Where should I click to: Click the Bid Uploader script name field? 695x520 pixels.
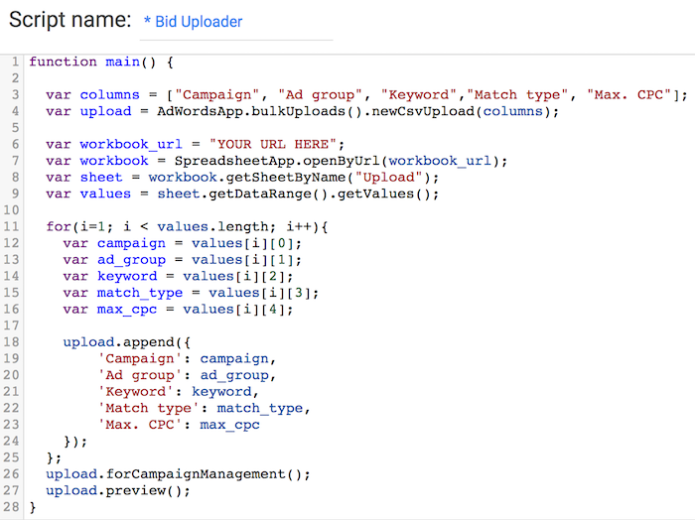click(x=236, y=22)
